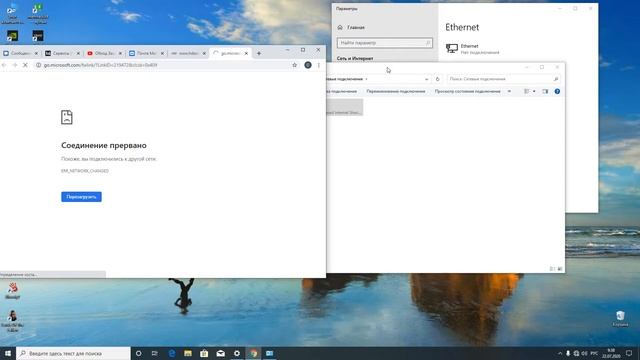The width and height of the screenshot is (640, 360).
Task: Open volume control in system tray
Action: 584,353
